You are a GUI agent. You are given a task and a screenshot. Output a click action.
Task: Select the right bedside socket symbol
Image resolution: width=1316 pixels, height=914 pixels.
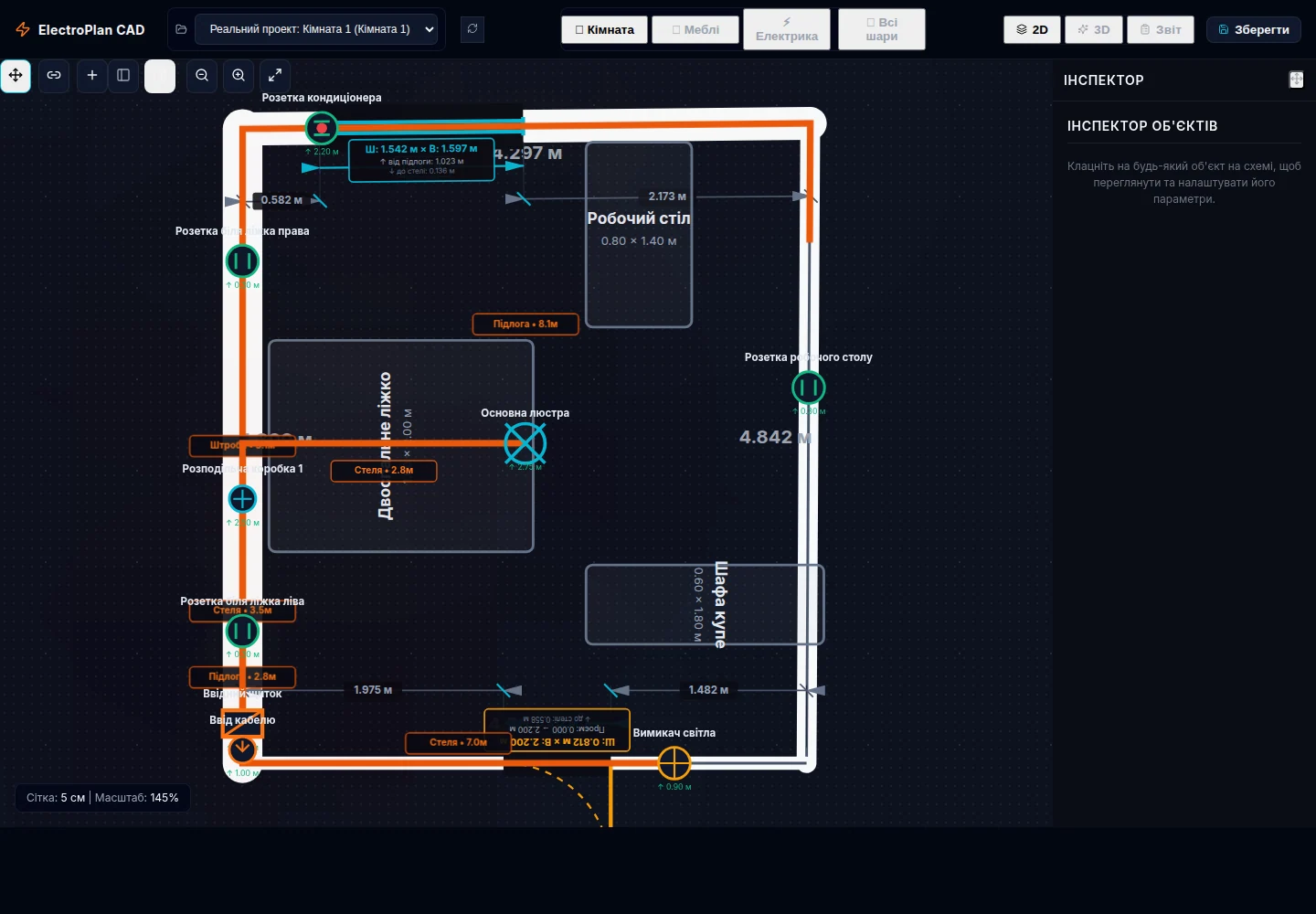click(x=242, y=261)
